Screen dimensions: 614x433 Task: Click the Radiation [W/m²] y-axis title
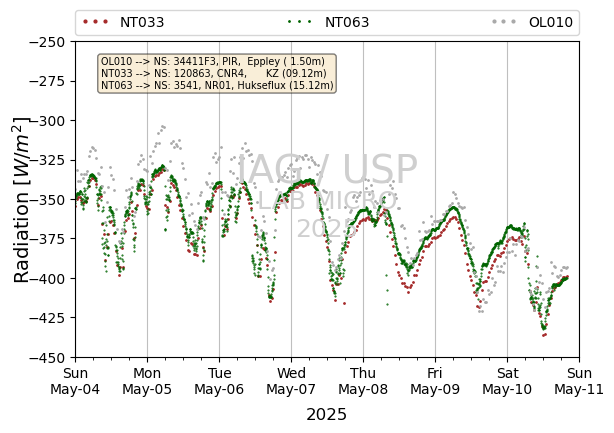[21, 200]
